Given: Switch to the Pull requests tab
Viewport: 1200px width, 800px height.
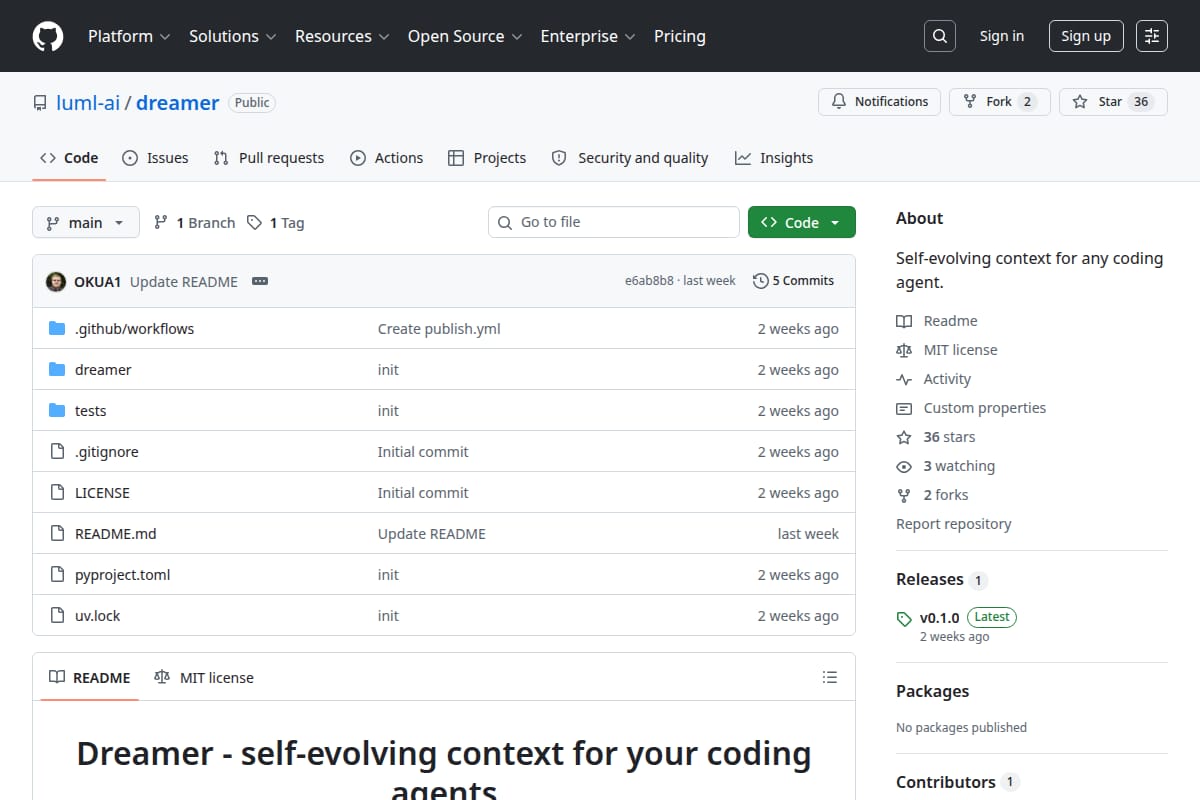Looking at the screenshot, I should [x=269, y=158].
